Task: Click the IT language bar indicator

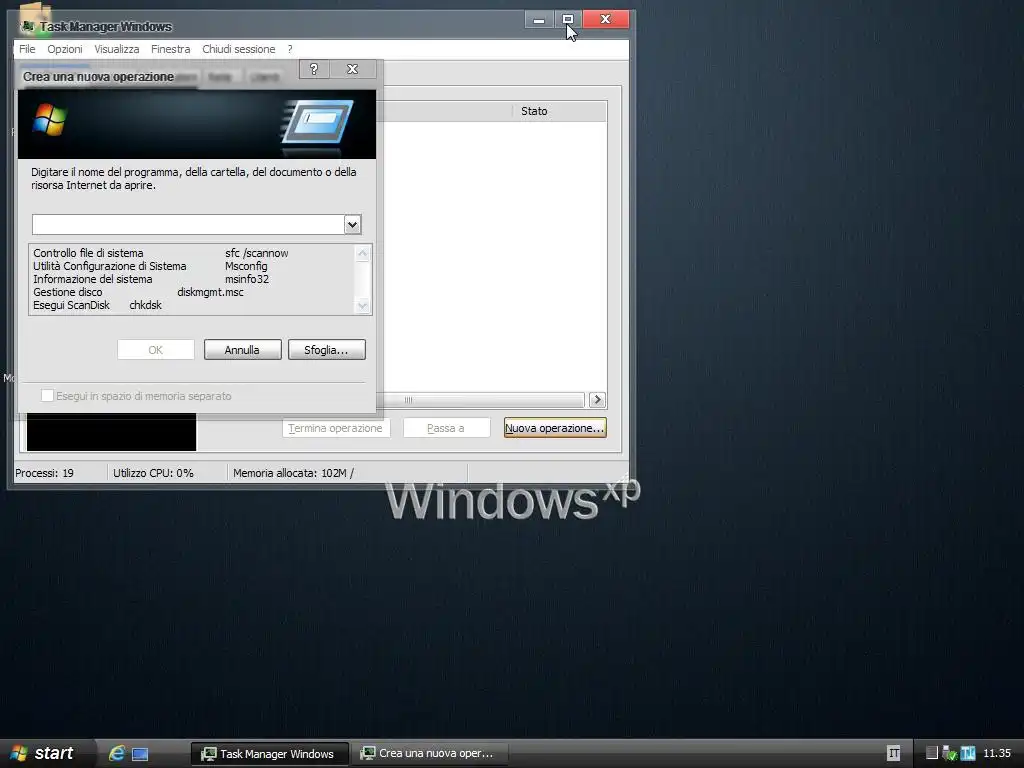Action: tap(893, 753)
